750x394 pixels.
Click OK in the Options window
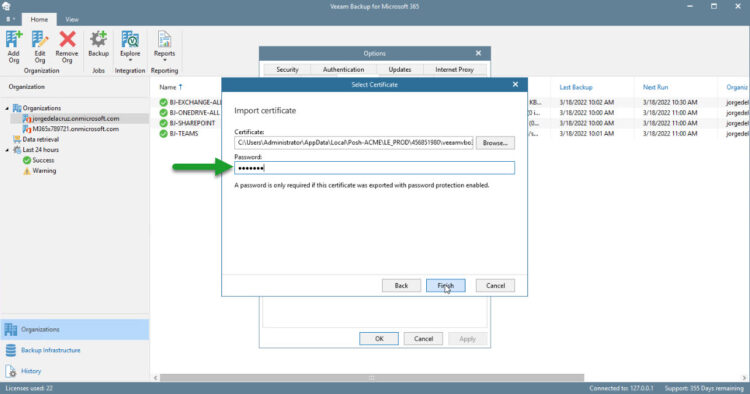[379, 339]
